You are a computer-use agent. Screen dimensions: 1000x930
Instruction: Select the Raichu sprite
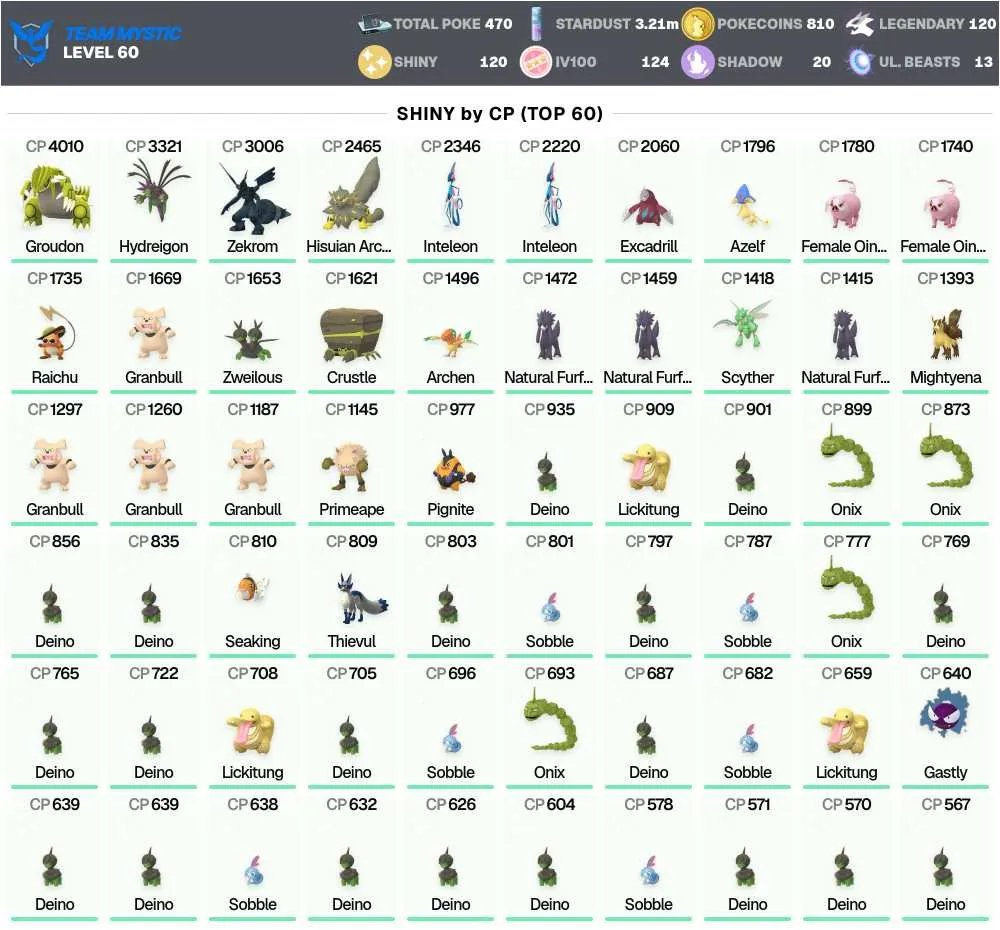coord(55,332)
